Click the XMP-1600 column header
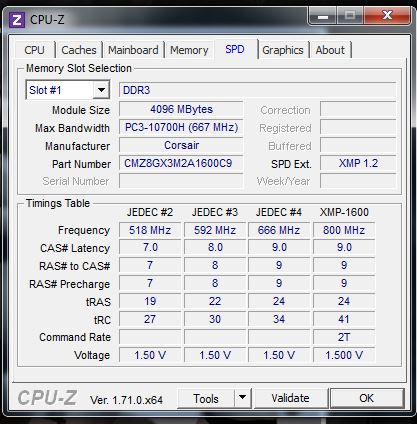Image resolution: width=417 pixels, height=424 pixels. coord(344,212)
